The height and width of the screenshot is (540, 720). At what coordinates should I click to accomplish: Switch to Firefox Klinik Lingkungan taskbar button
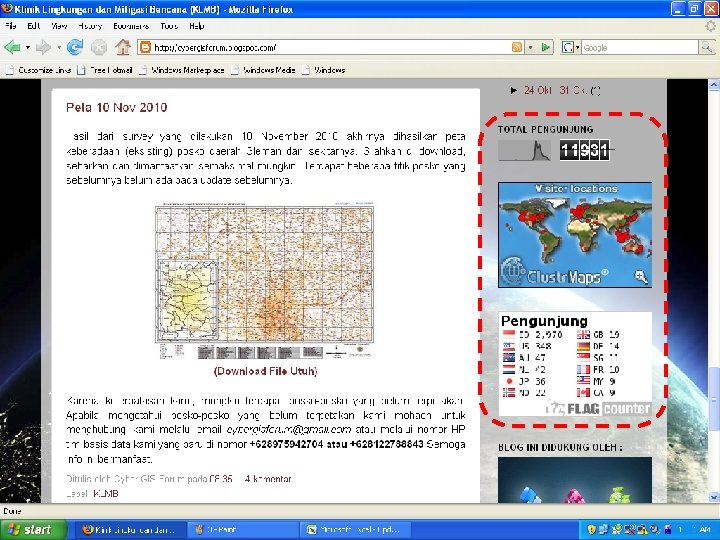click(x=130, y=530)
